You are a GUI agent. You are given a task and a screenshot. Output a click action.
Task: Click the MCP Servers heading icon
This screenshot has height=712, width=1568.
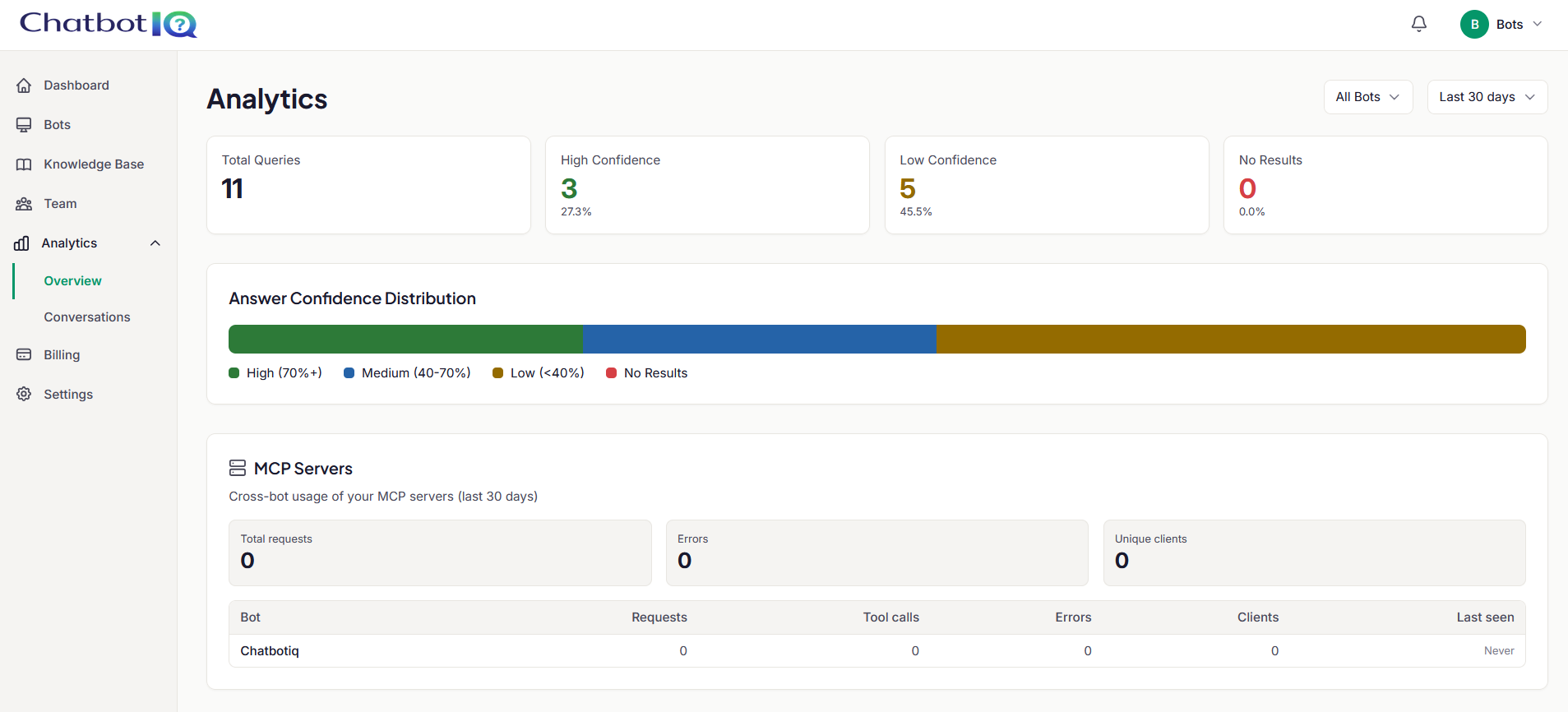238,469
